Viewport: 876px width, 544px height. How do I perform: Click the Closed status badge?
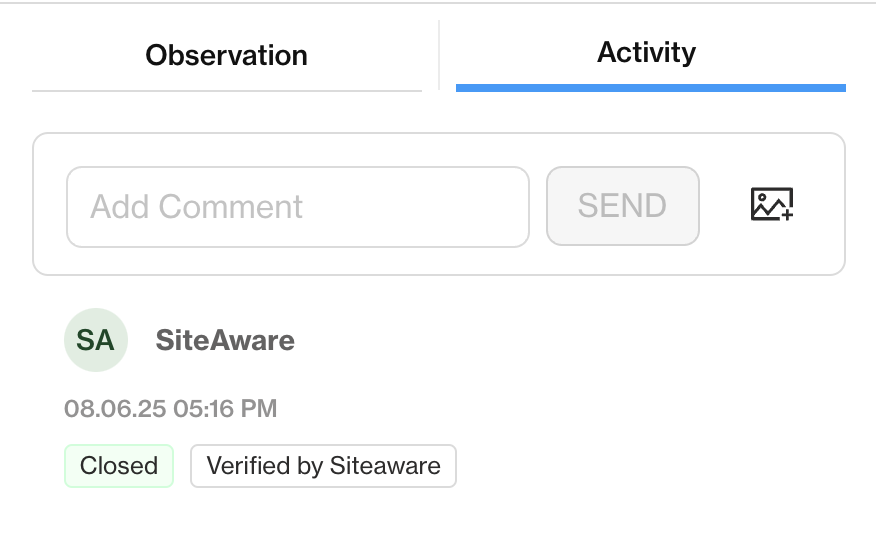click(x=119, y=466)
